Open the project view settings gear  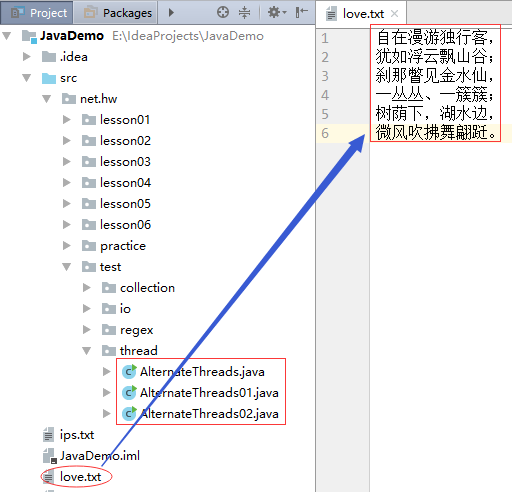tap(277, 12)
